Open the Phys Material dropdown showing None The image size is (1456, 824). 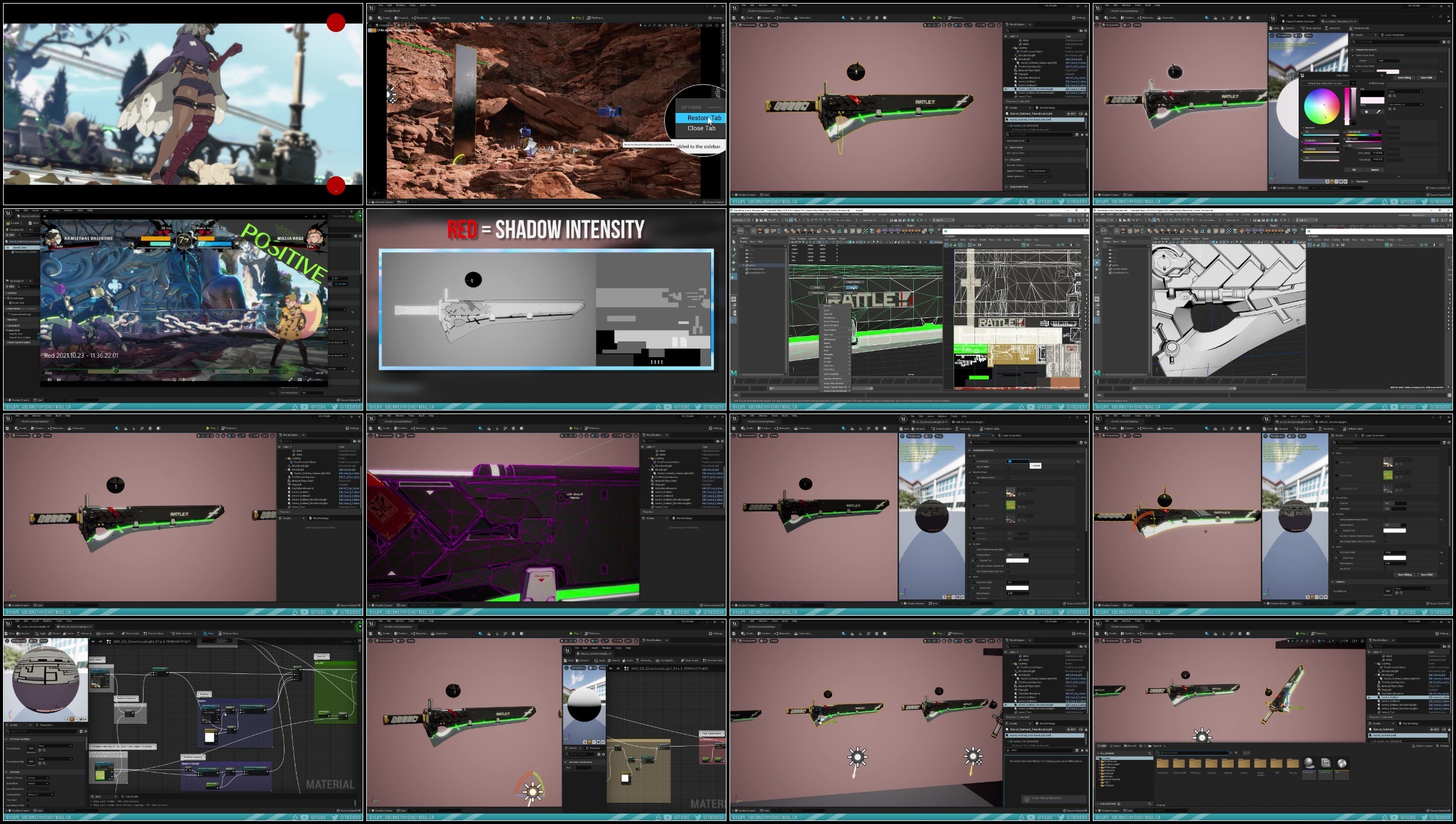[55, 746]
